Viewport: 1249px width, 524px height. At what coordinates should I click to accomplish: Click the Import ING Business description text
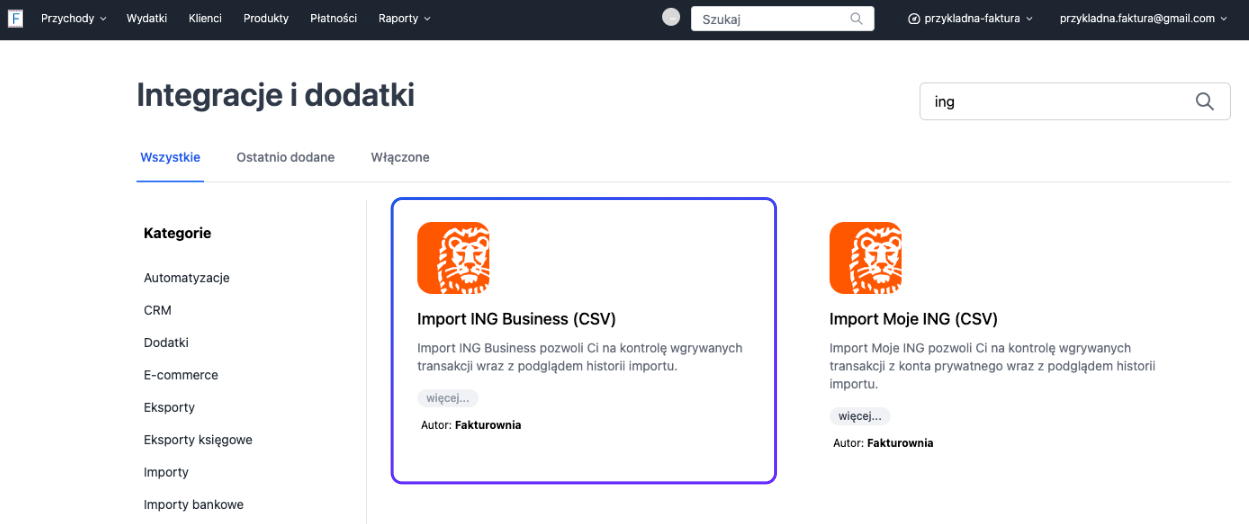click(580, 357)
